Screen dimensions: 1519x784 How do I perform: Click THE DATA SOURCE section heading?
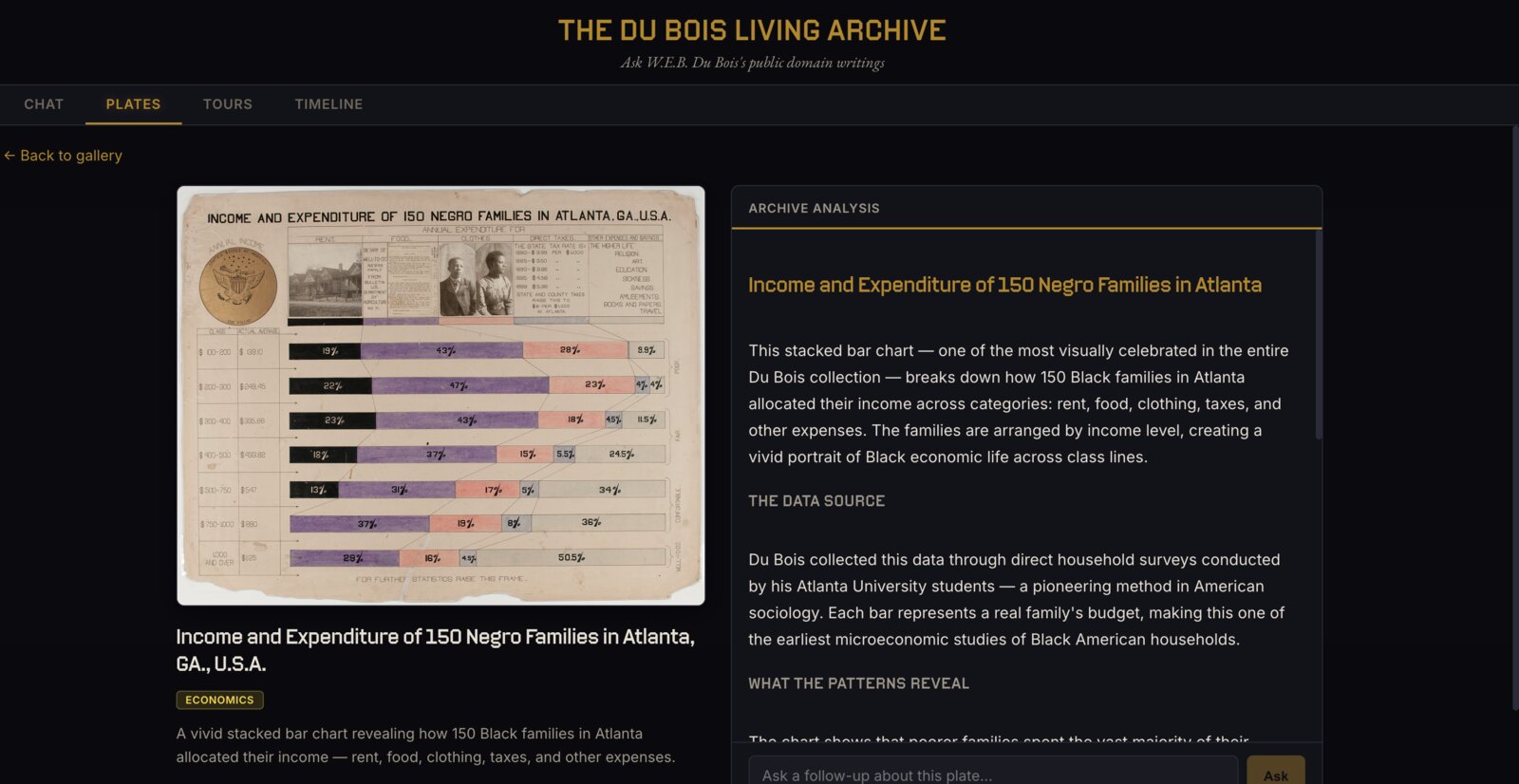(816, 501)
